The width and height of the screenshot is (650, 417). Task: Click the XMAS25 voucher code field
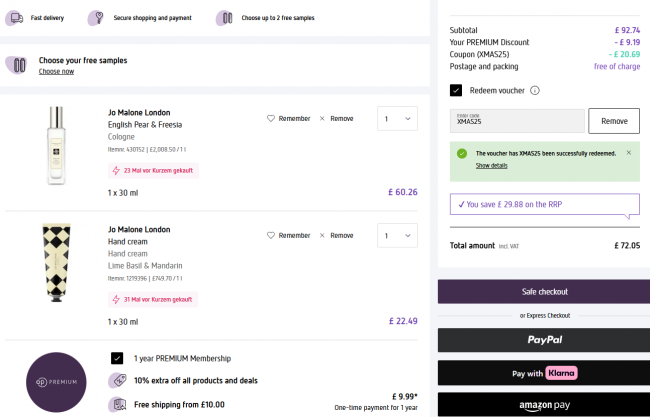tap(517, 121)
